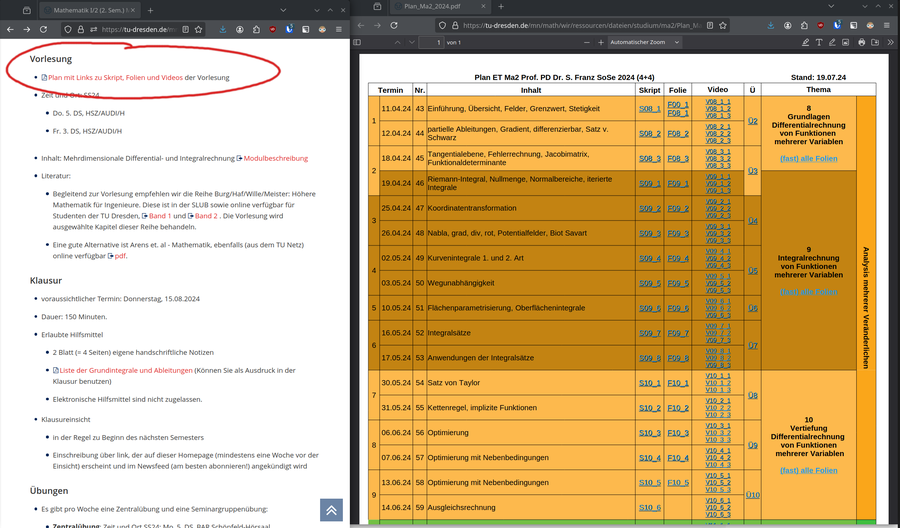Reload the page in the left Mathematik window

(x=43, y=29)
